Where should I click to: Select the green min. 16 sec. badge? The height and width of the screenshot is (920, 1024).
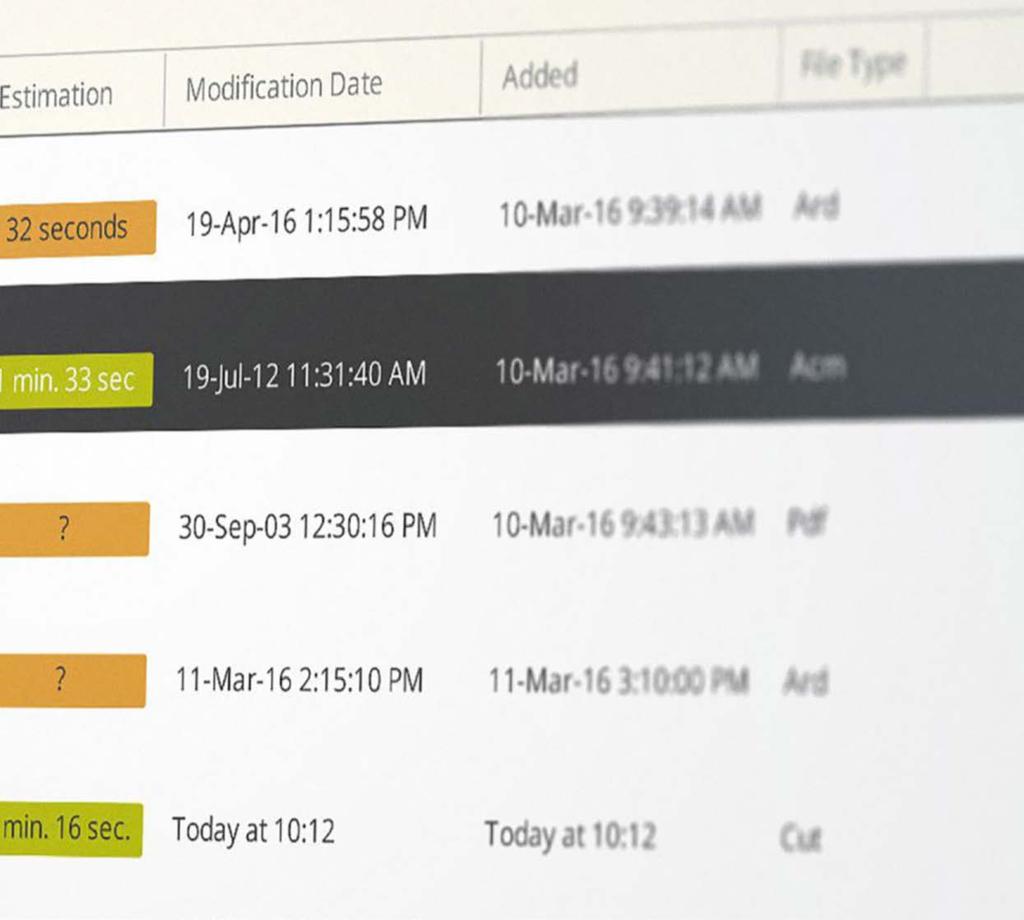tap(71, 829)
